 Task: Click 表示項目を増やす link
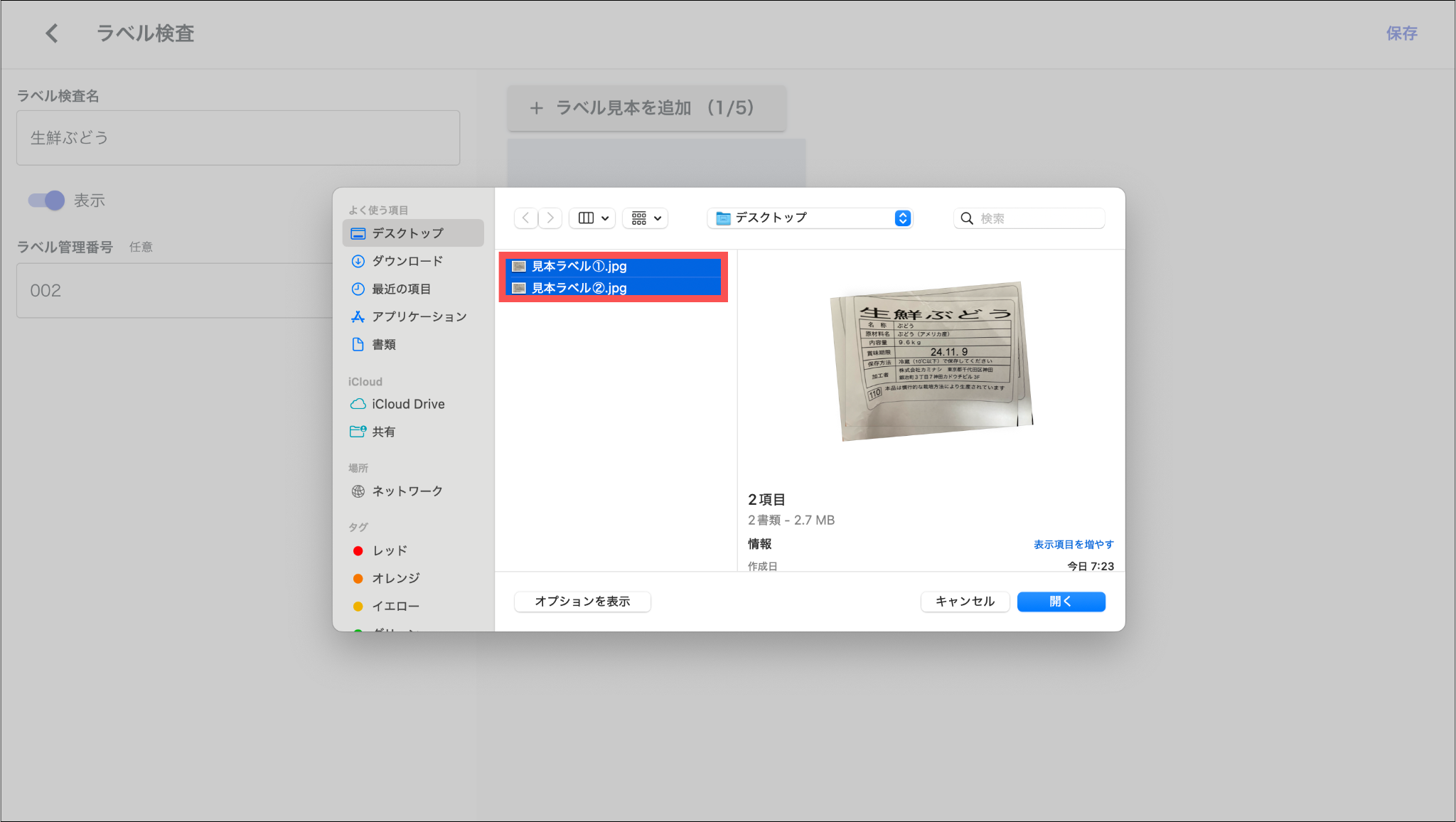point(1073,545)
